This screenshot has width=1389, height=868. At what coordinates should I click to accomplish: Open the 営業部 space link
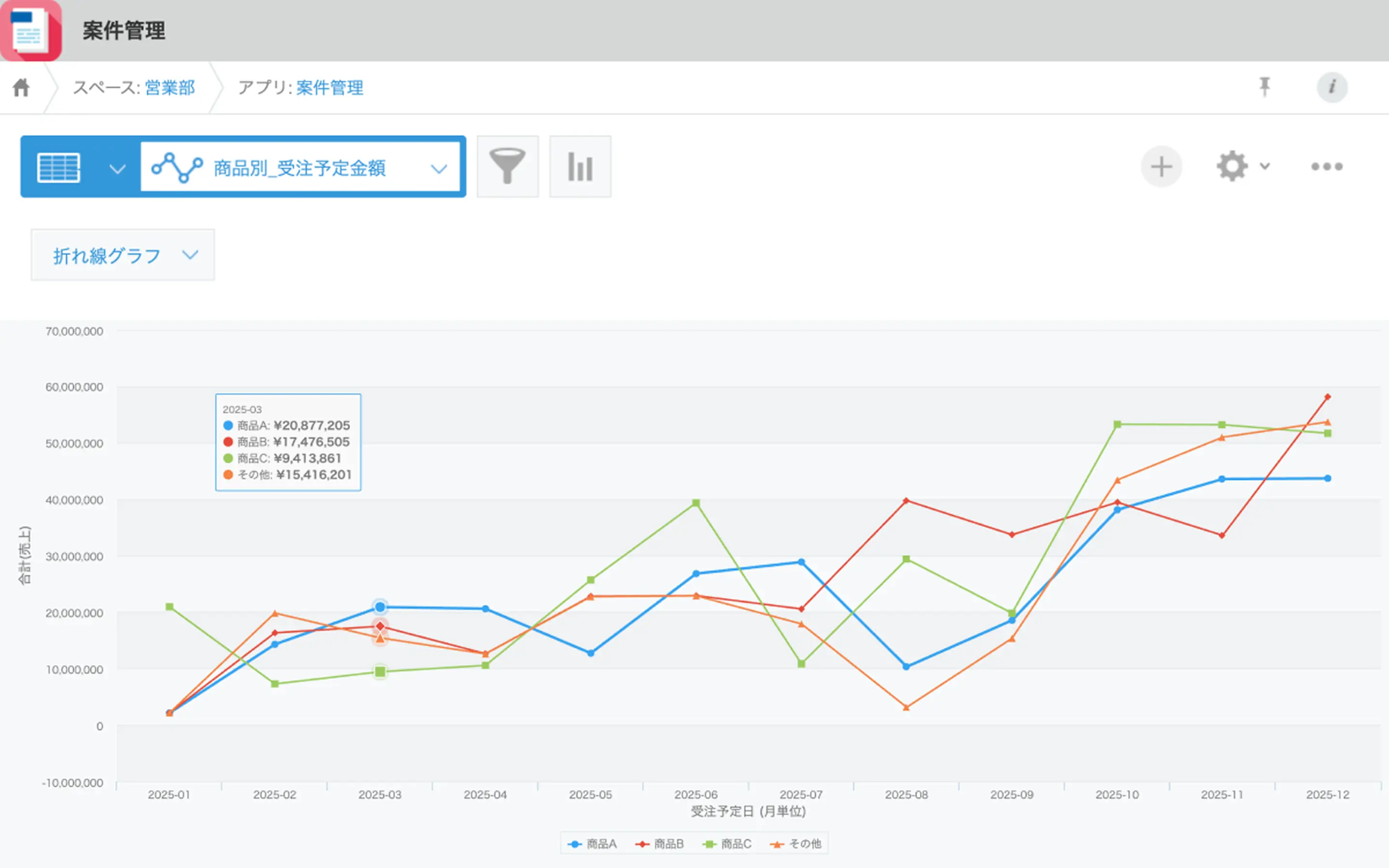tap(170, 88)
